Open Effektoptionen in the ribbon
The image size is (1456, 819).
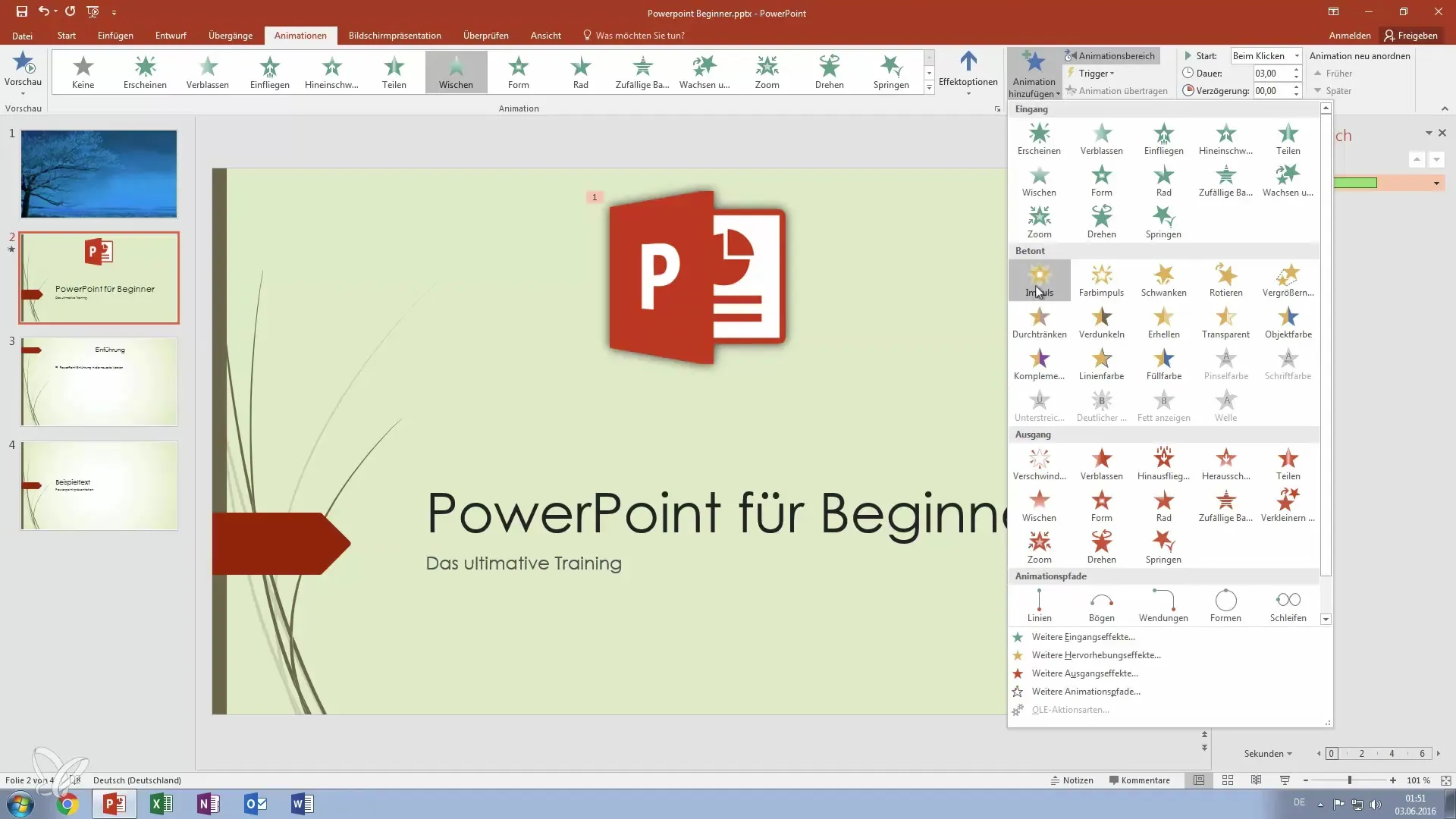click(968, 72)
